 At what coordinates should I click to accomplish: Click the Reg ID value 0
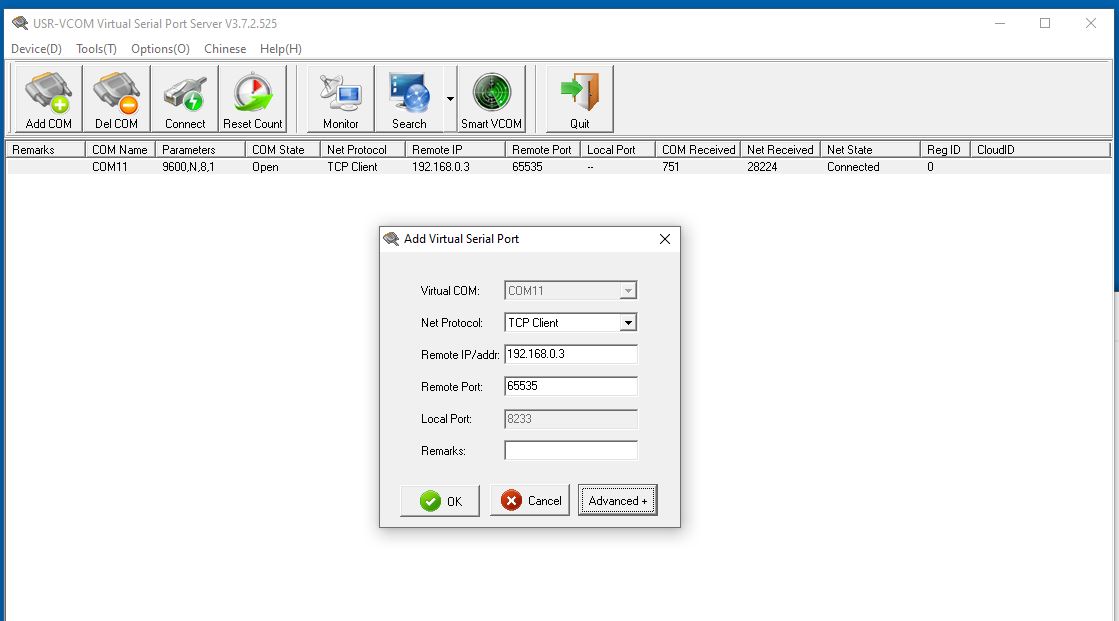tap(931, 167)
